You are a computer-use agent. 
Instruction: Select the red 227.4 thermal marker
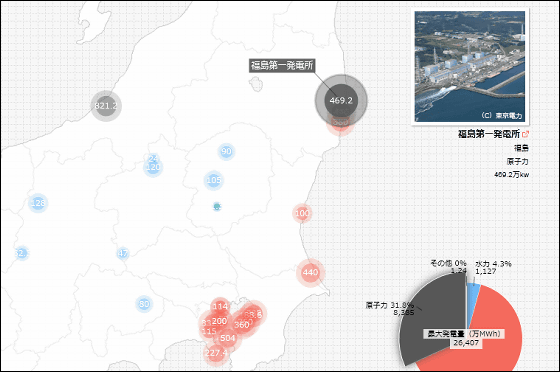[216, 353]
